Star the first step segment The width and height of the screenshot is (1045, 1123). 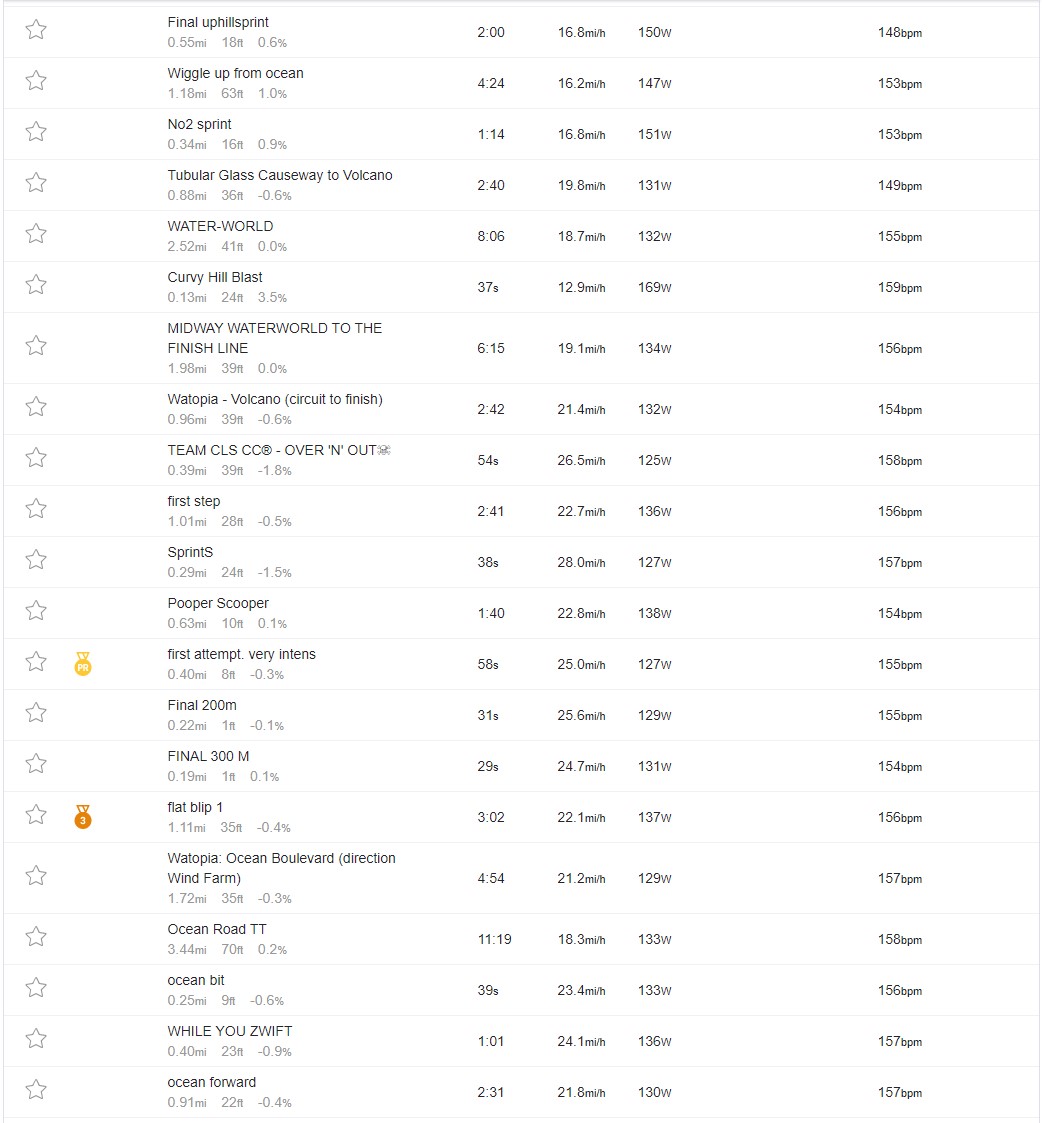[x=36, y=509]
